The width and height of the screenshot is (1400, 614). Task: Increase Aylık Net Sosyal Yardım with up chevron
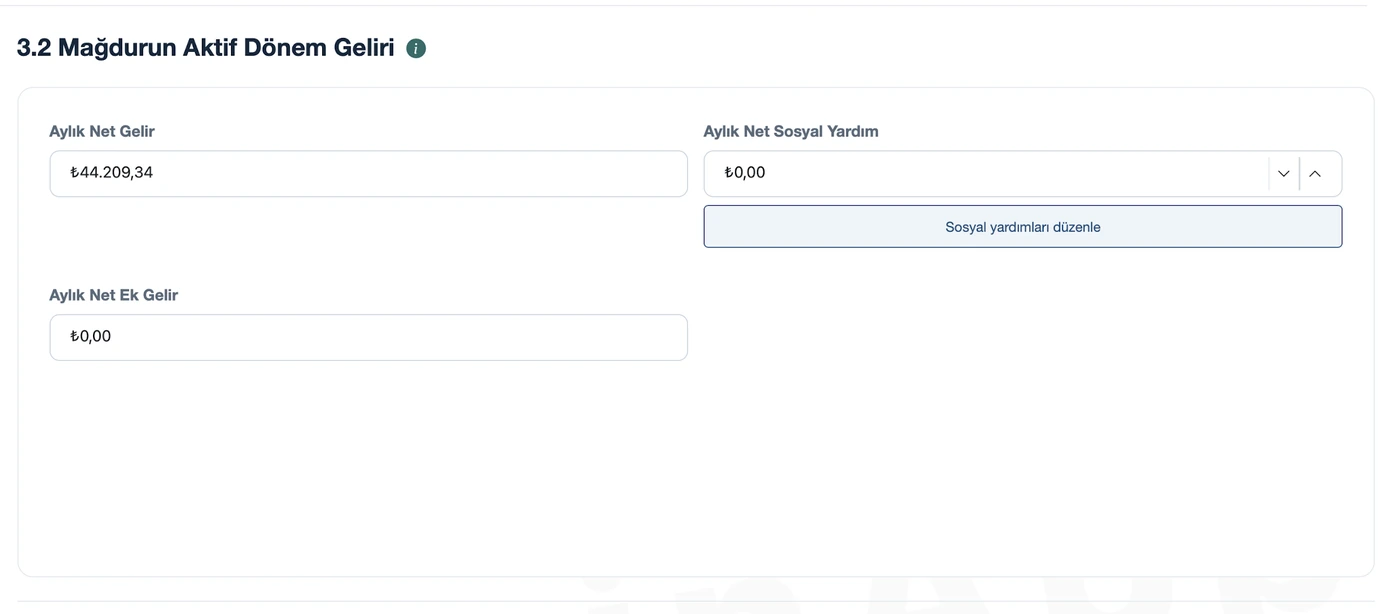click(x=1315, y=174)
